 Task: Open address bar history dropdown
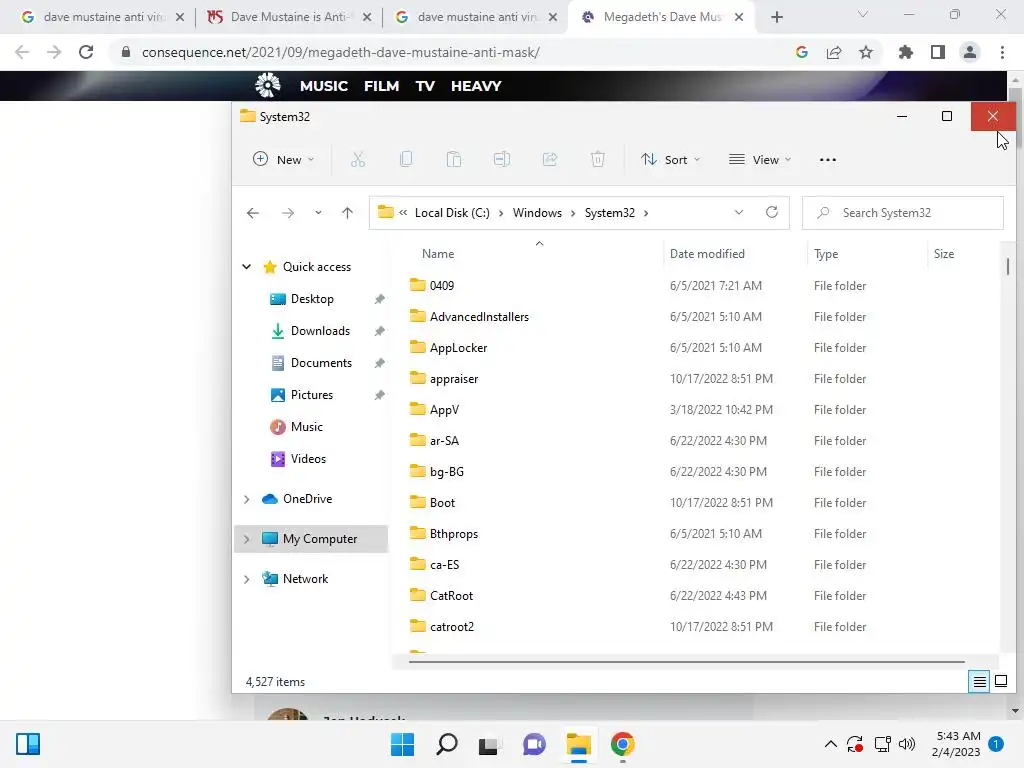pos(739,212)
